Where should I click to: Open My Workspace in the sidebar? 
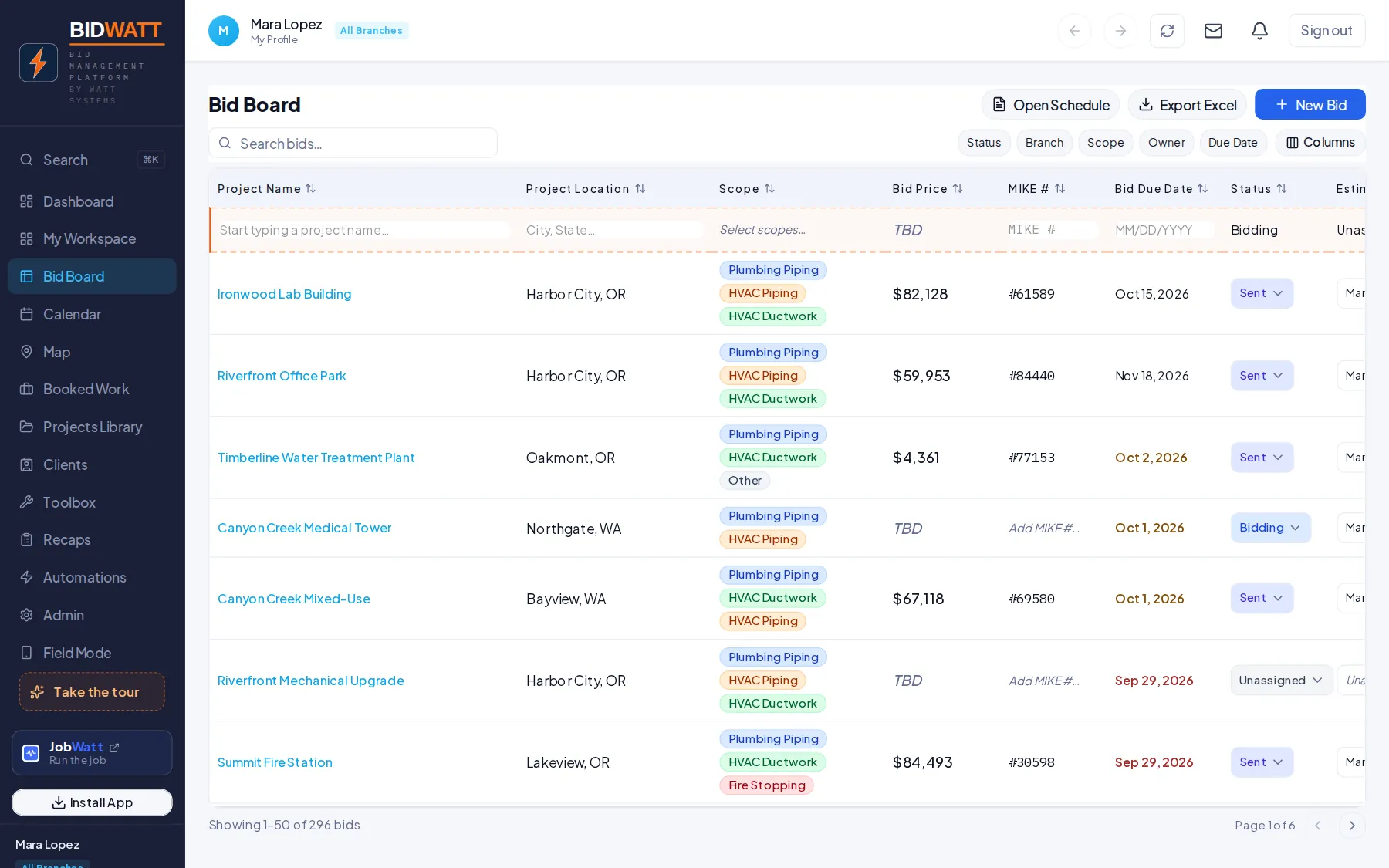[x=92, y=239]
